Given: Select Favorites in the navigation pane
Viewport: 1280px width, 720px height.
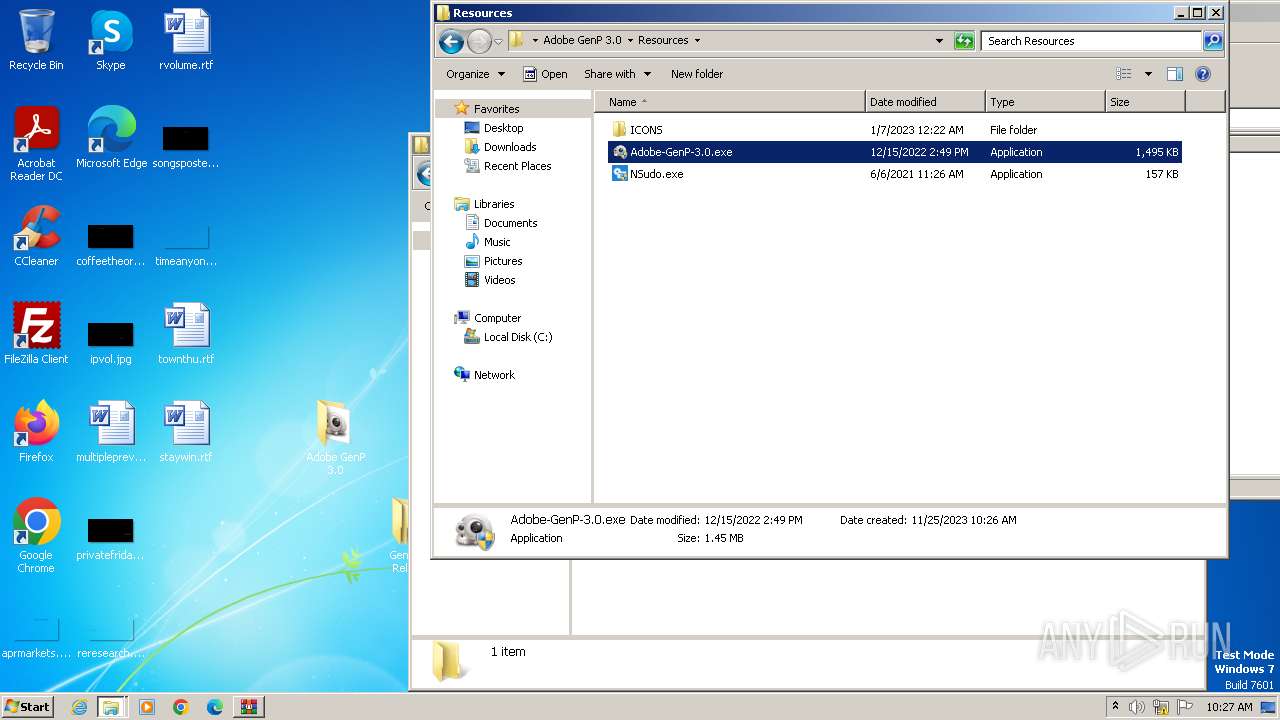Looking at the screenshot, I should 497,109.
